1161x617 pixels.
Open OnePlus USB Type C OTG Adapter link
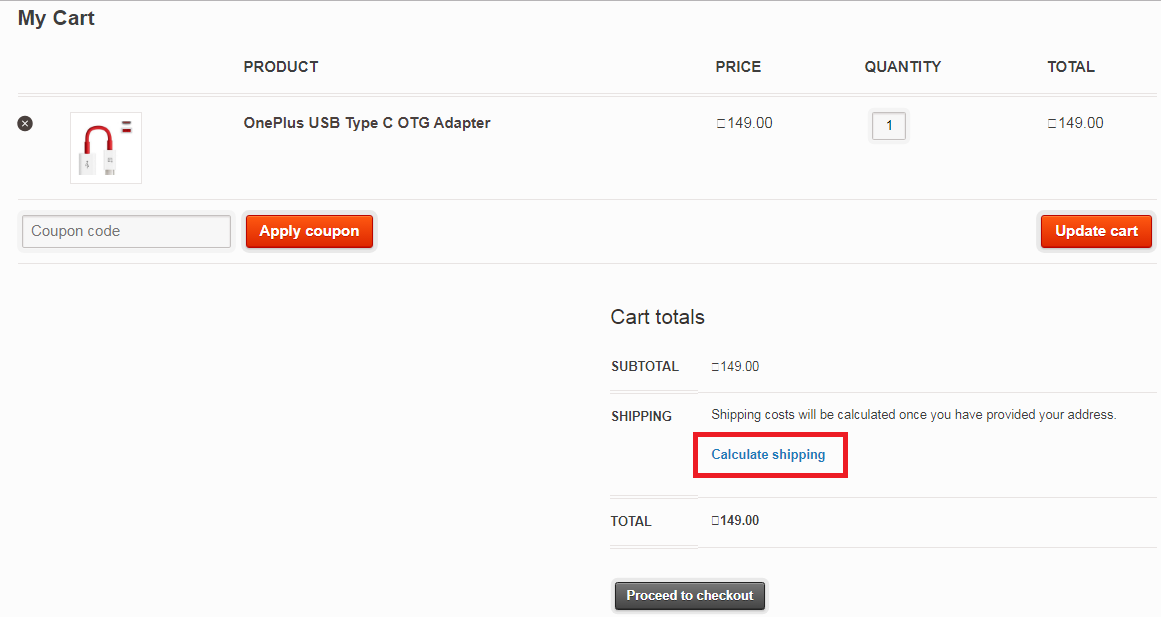click(x=367, y=123)
